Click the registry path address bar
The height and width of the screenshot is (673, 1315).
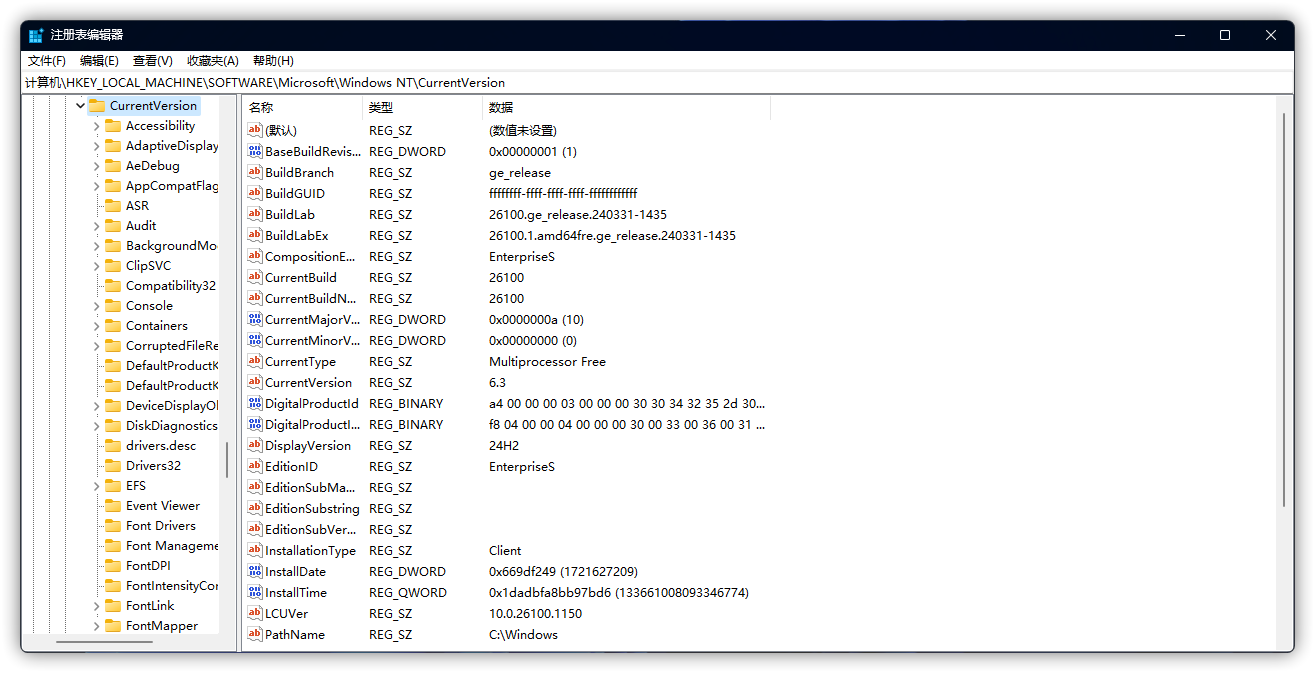click(x=657, y=82)
